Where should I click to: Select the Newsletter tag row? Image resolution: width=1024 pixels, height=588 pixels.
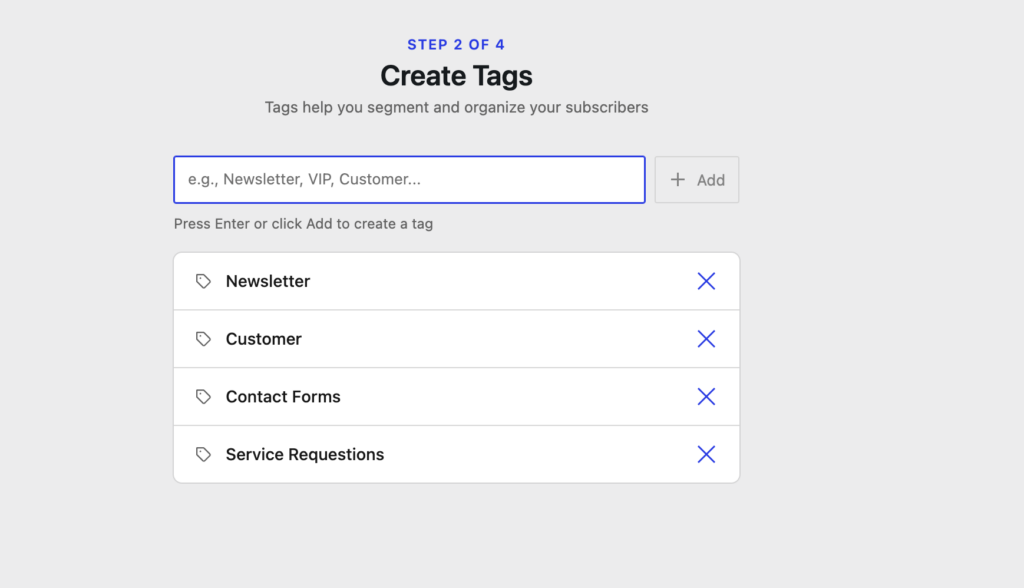tap(456, 281)
